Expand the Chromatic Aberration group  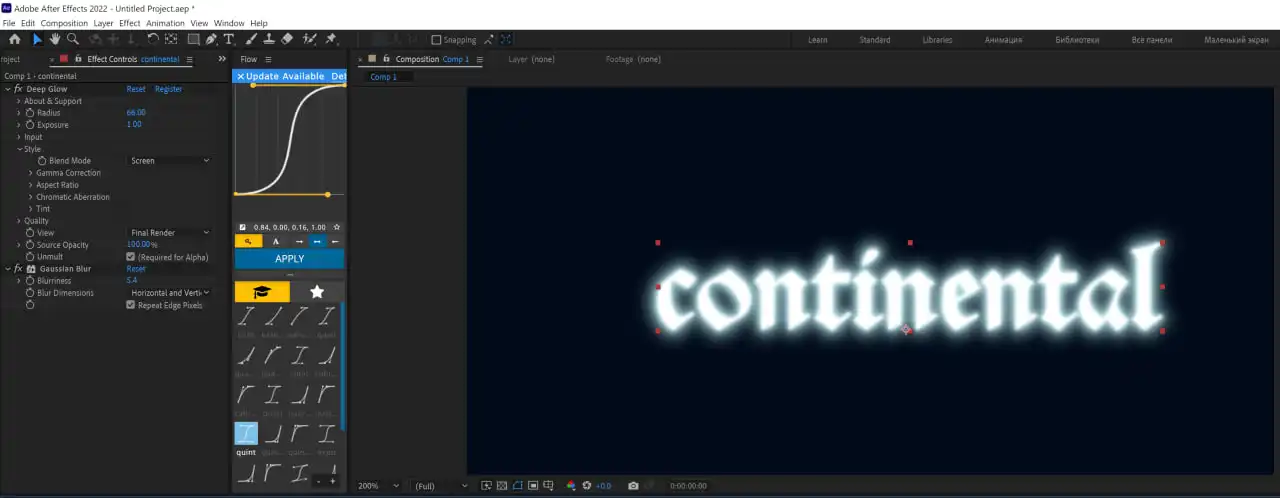click(31, 197)
